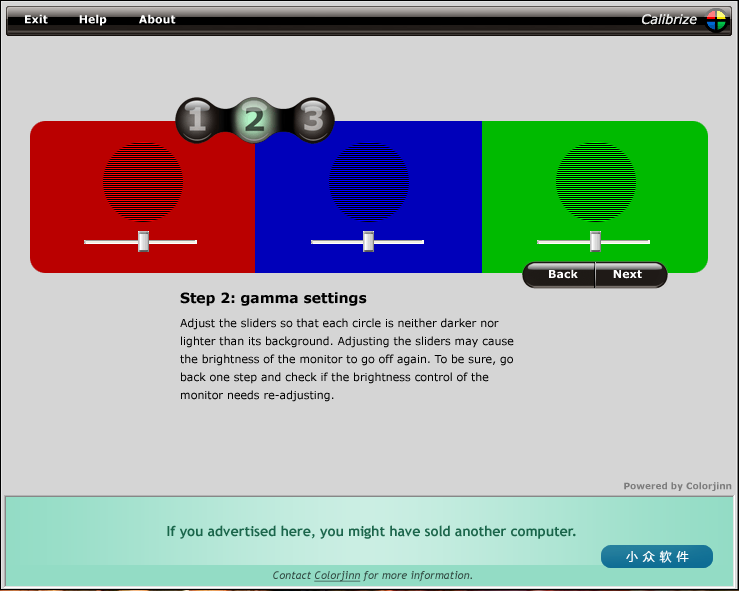This screenshot has width=739, height=591.
Task: Go to step 1 circle indicator
Action: point(197,121)
